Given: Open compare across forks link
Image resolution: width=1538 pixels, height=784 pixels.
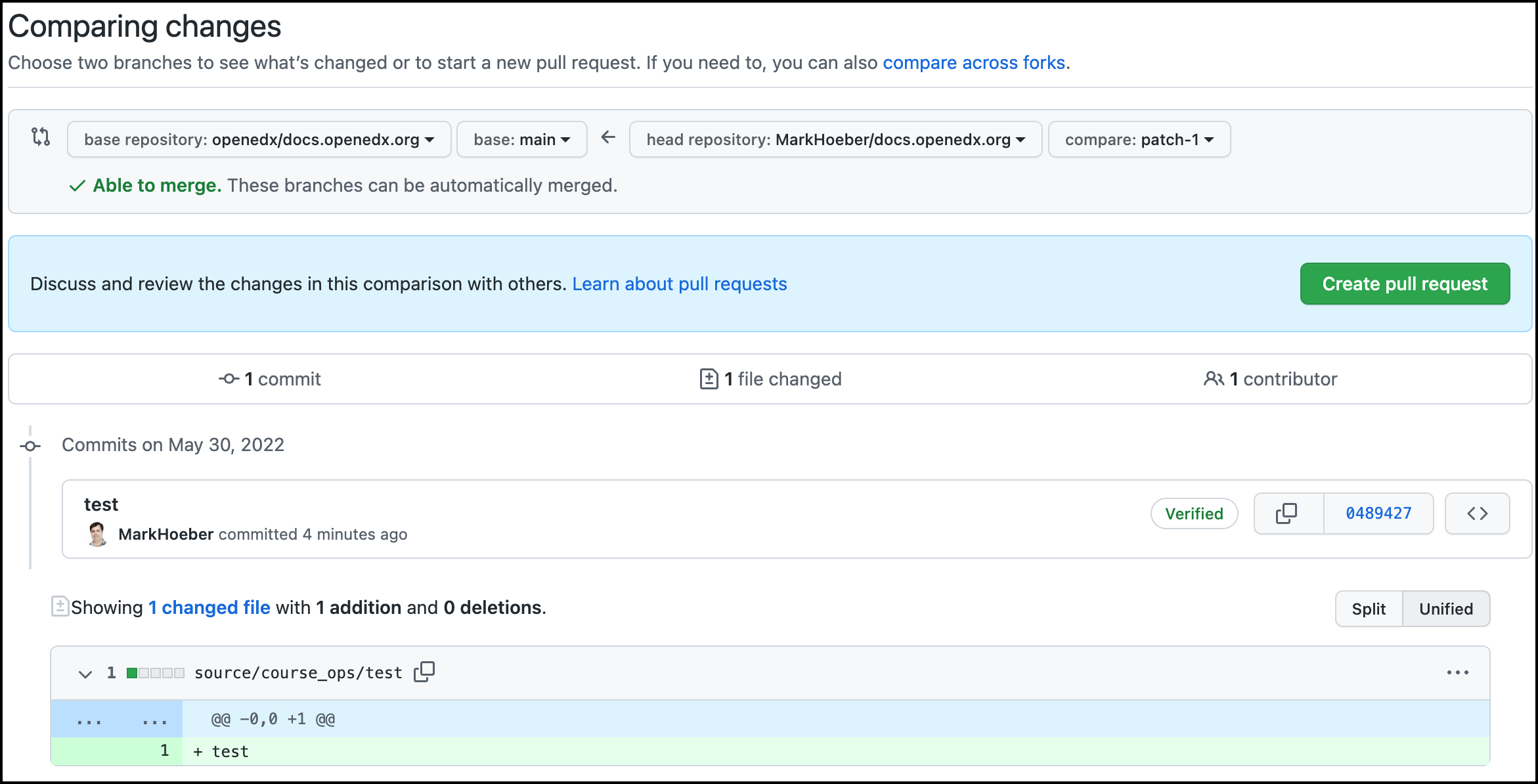Looking at the screenshot, I should pos(974,62).
